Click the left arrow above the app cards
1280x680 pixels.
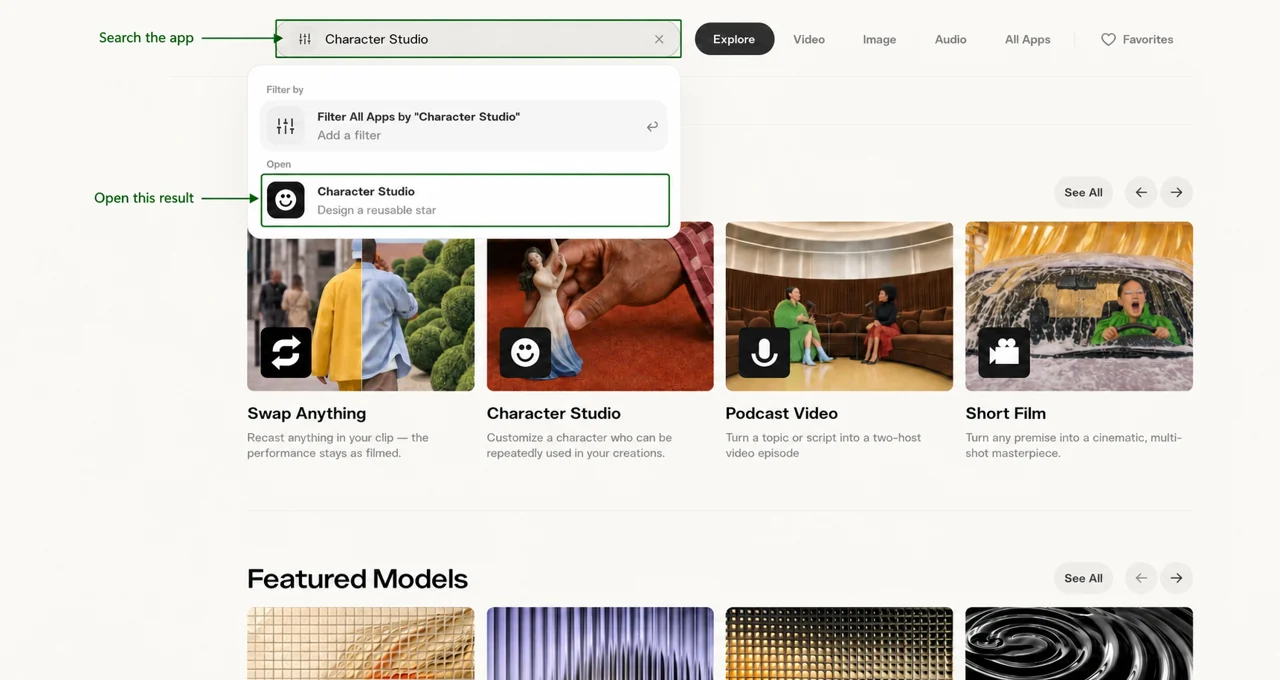click(1141, 192)
